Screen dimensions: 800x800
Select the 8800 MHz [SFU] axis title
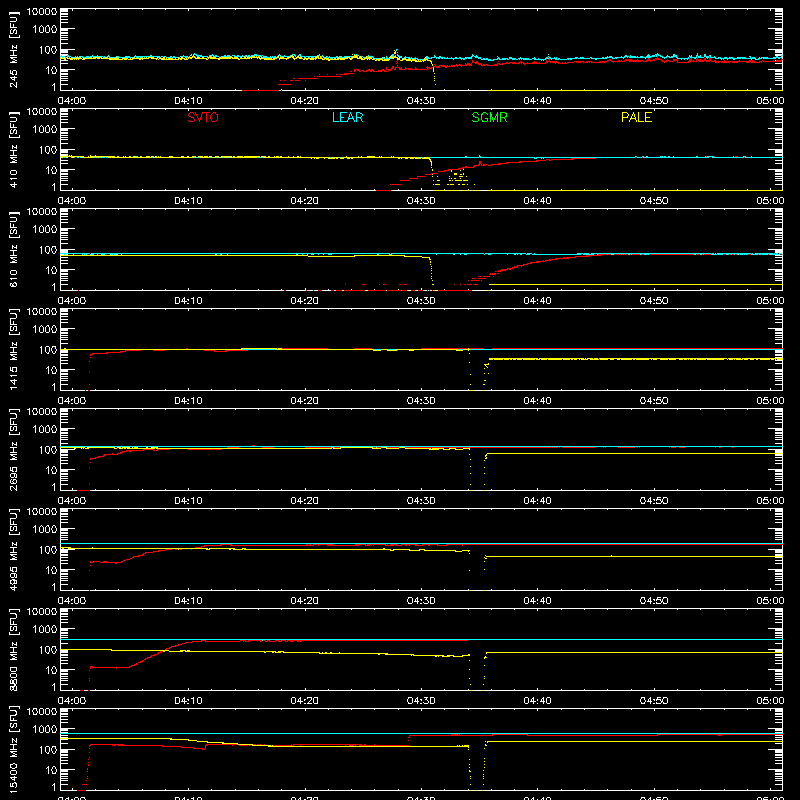13,649
